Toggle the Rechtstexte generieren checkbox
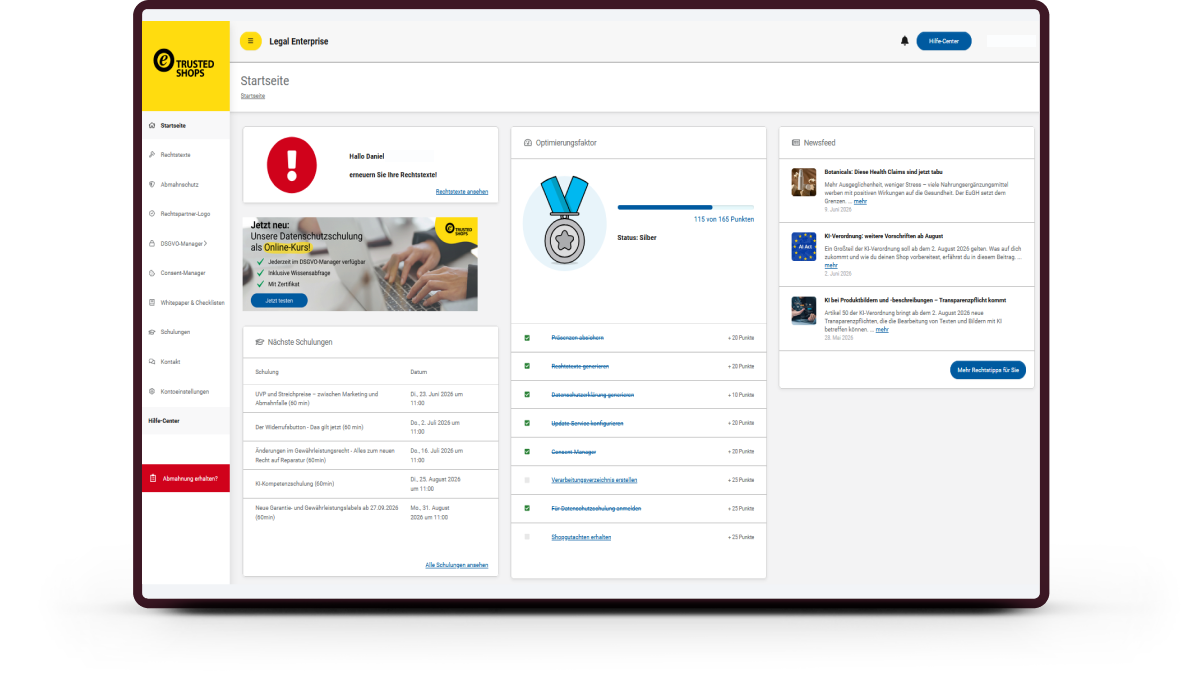1199x683 pixels. [x=527, y=366]
